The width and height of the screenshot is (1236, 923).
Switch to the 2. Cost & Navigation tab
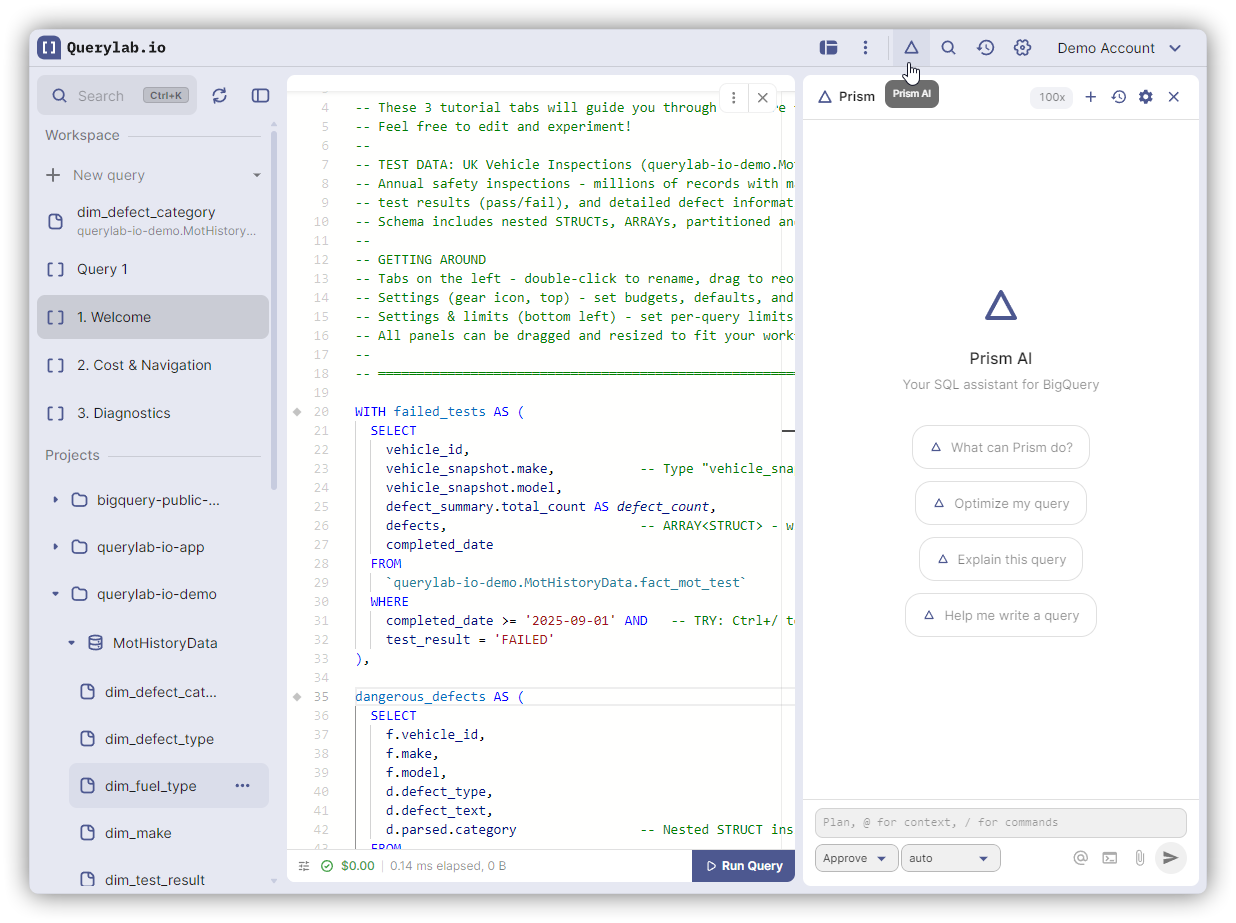(144, 365)
